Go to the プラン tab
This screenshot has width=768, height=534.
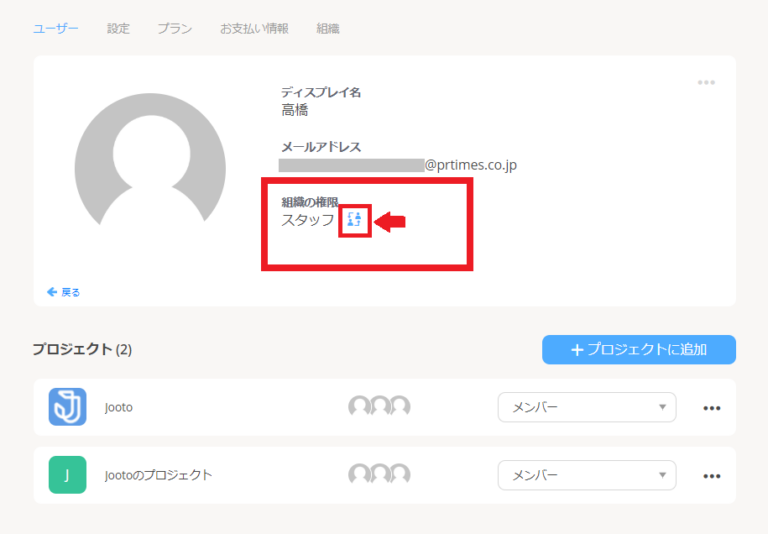click(x=175, y=28)
